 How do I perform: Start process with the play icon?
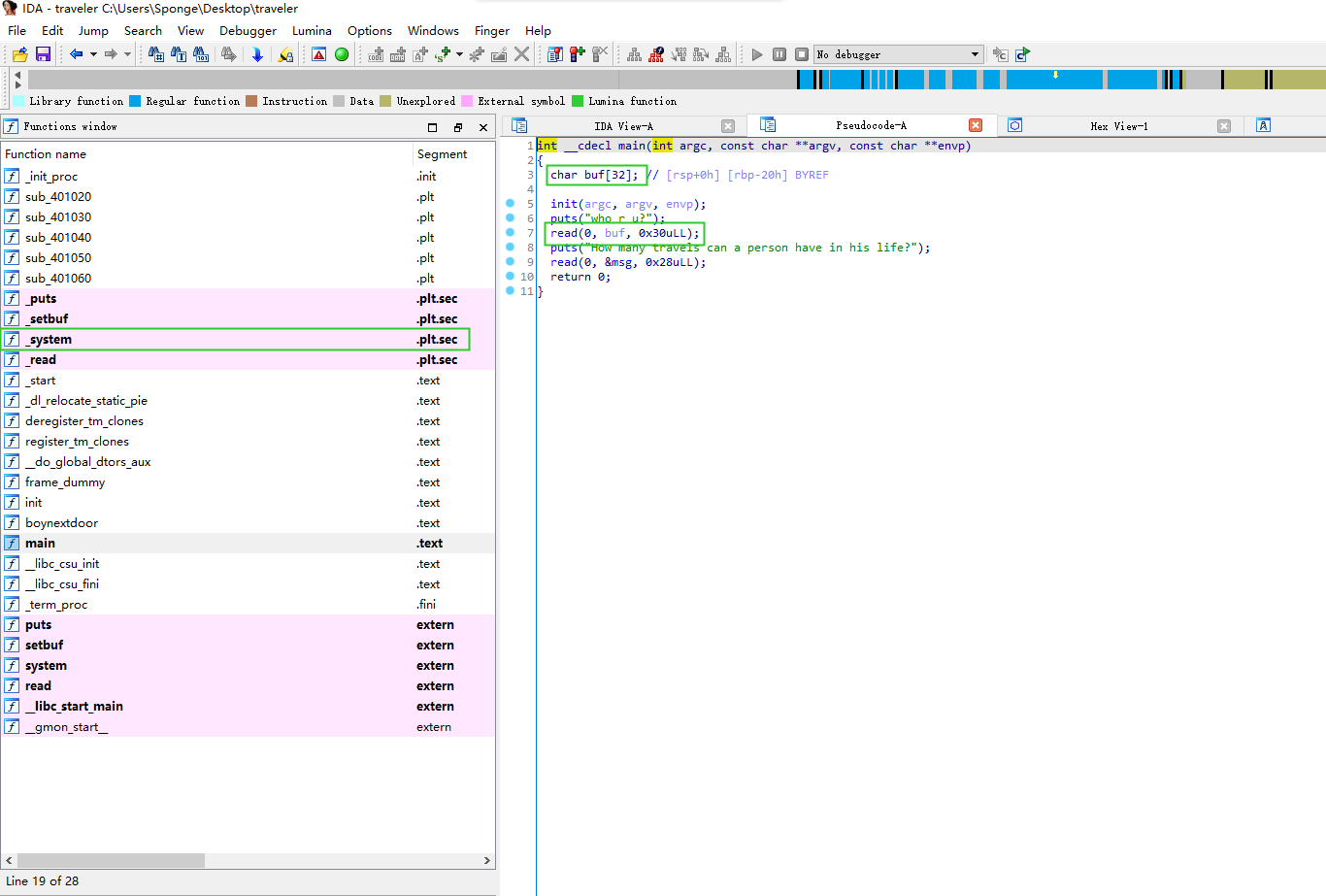click(757, 54)
